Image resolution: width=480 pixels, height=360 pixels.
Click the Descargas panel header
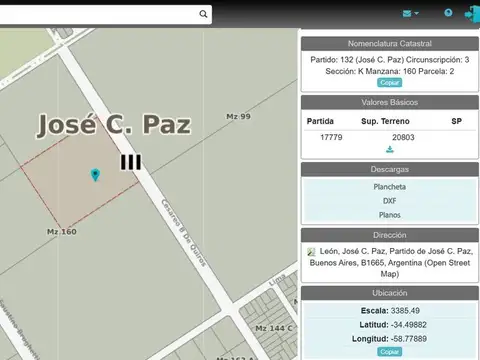[x=390, y=169]
